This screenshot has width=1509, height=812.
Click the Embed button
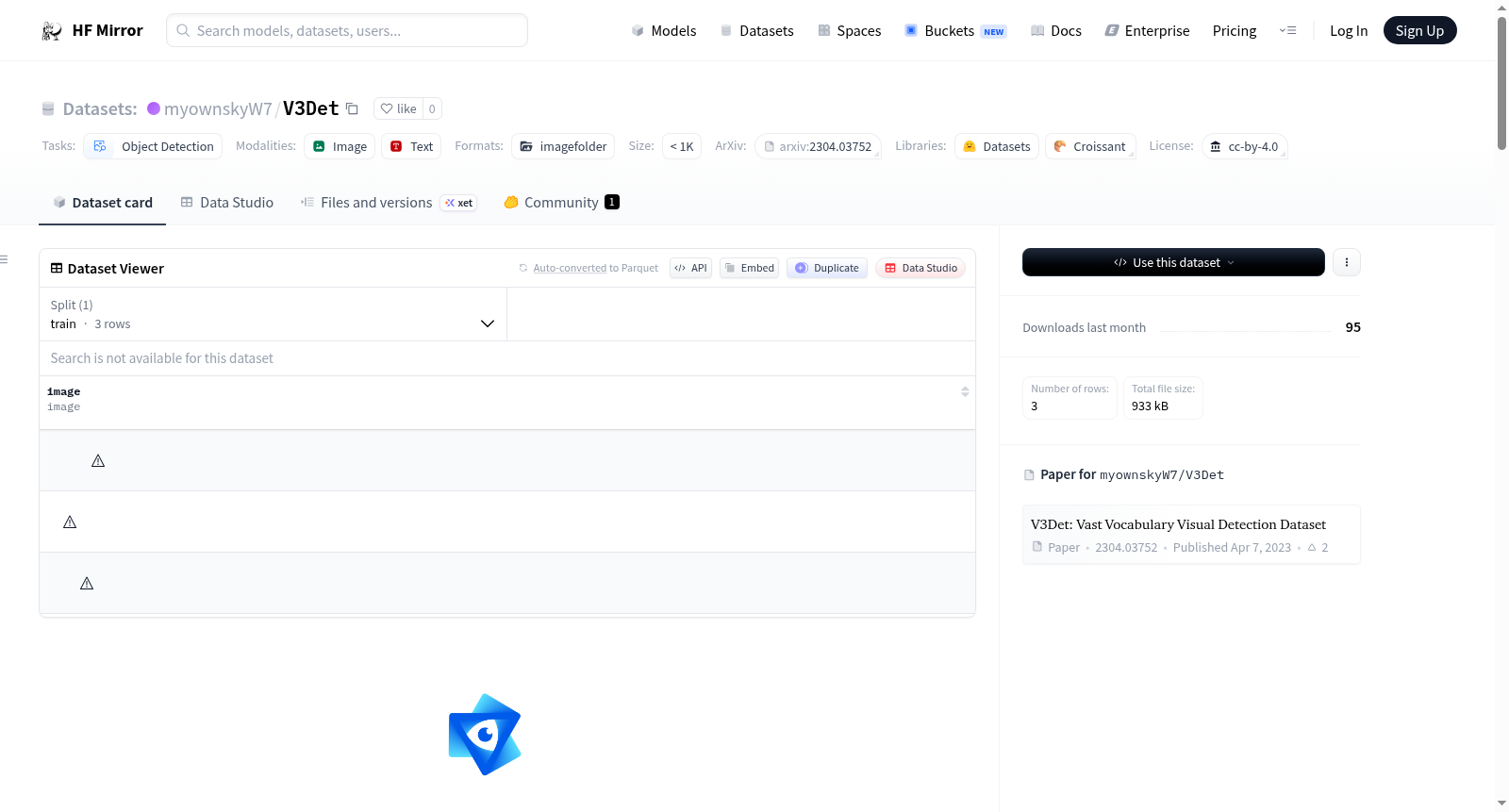(750, 268)
